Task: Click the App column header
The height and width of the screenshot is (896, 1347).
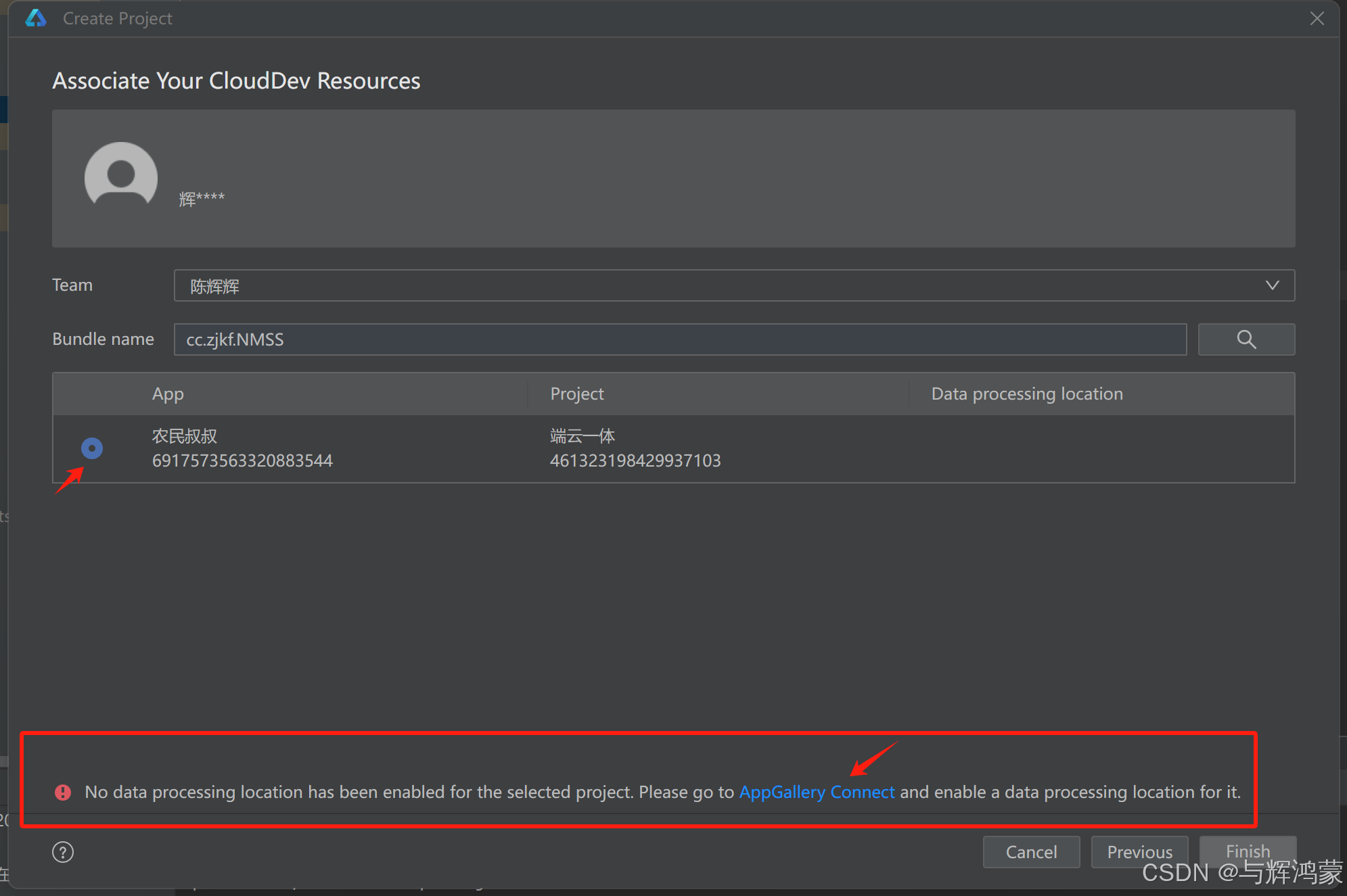Action: [x=168, y=394]
